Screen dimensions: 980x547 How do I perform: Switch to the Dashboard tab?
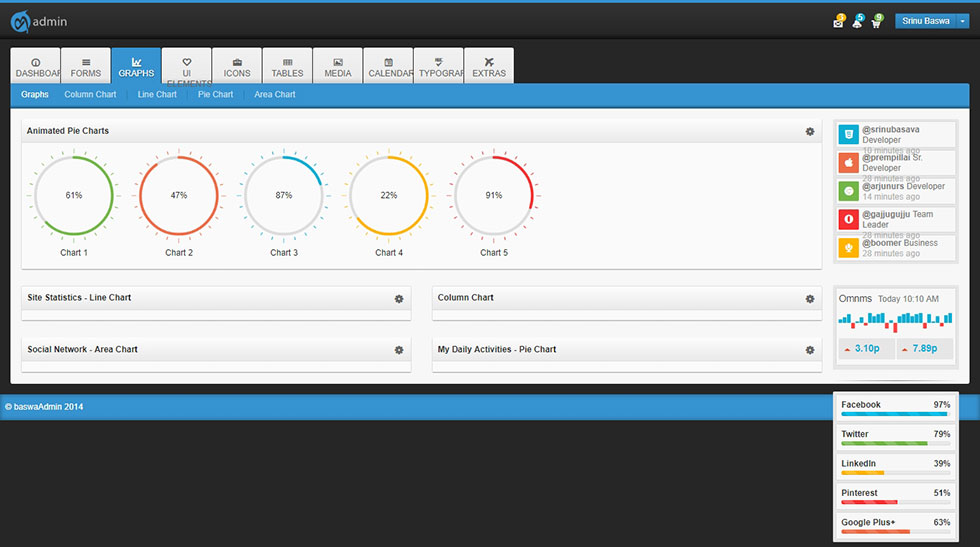pyautogui.click(x=36, y=66)
